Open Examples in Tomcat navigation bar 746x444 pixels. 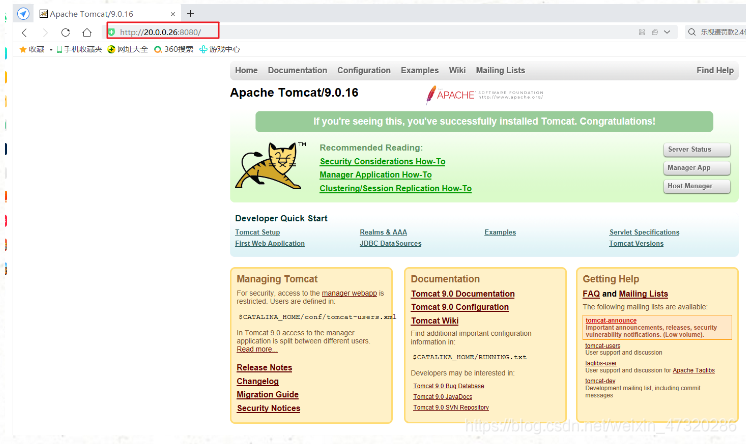(x=420, y=70)
